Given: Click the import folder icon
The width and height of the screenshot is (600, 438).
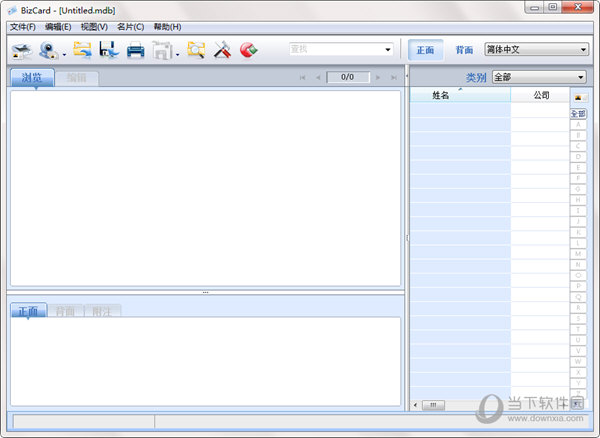Looking at the screenshot, I should [x=82, y=50].
